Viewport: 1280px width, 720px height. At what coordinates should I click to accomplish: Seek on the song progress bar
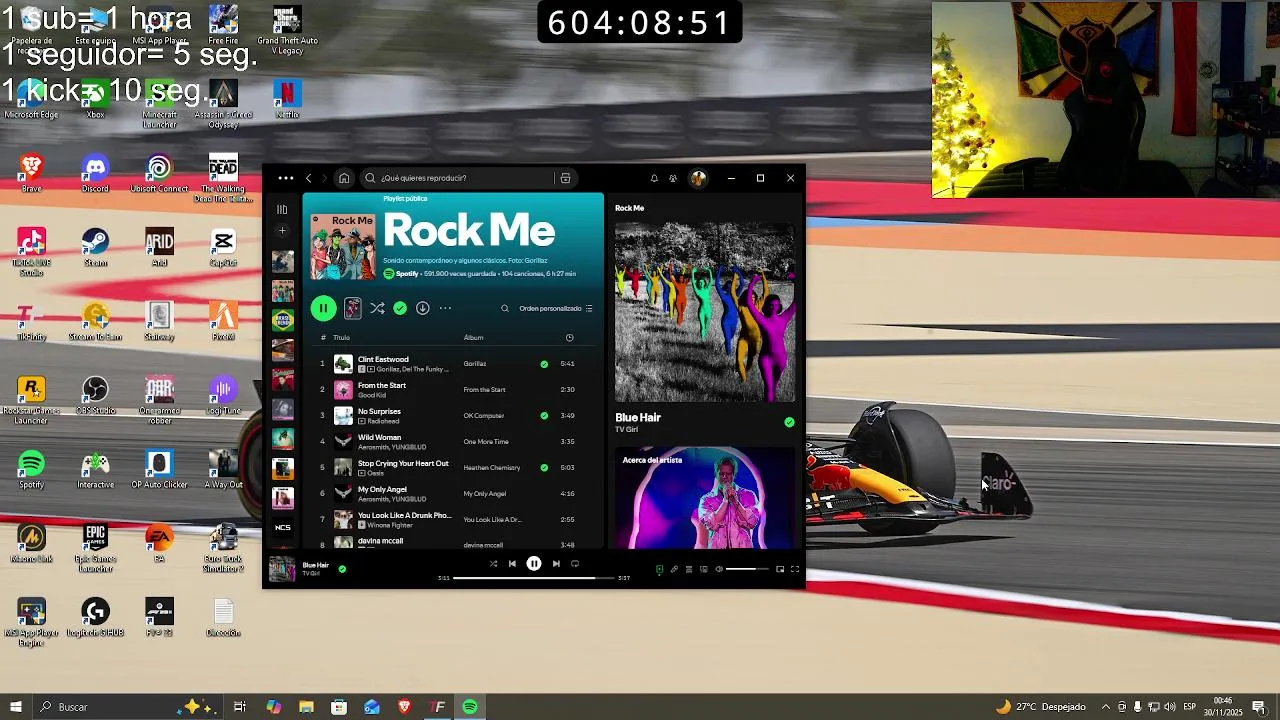534,578
